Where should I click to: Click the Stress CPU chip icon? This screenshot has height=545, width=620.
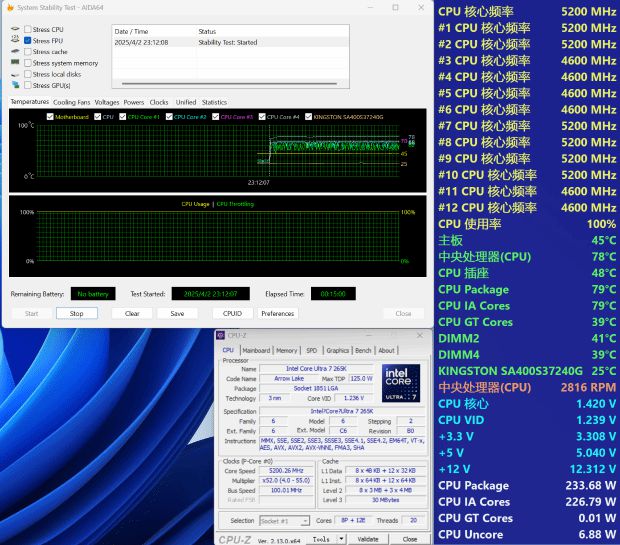[15, 29]
